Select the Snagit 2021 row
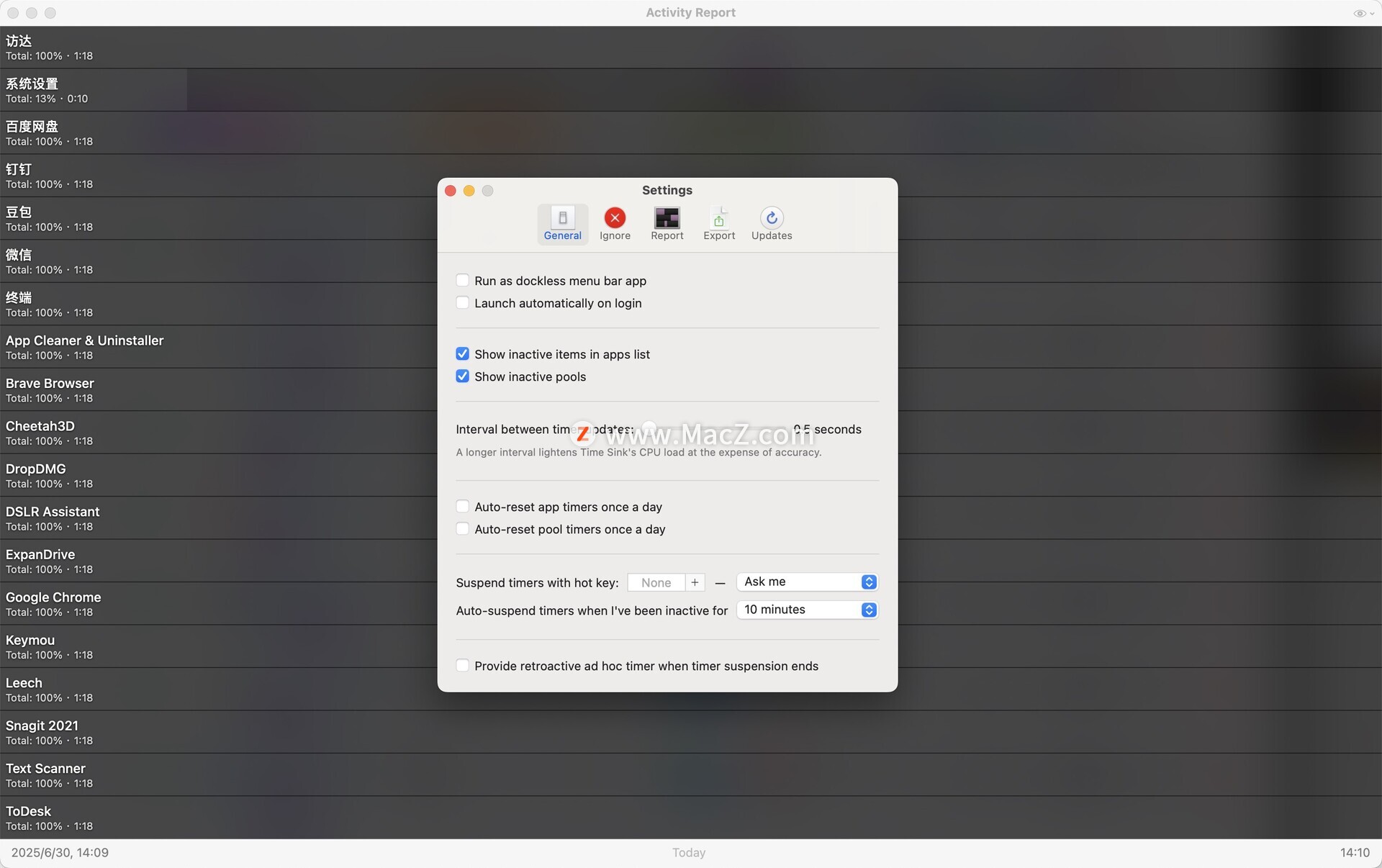Viewport: 1382px width, 868px height. pyautogui.click(x=691, y=733)
